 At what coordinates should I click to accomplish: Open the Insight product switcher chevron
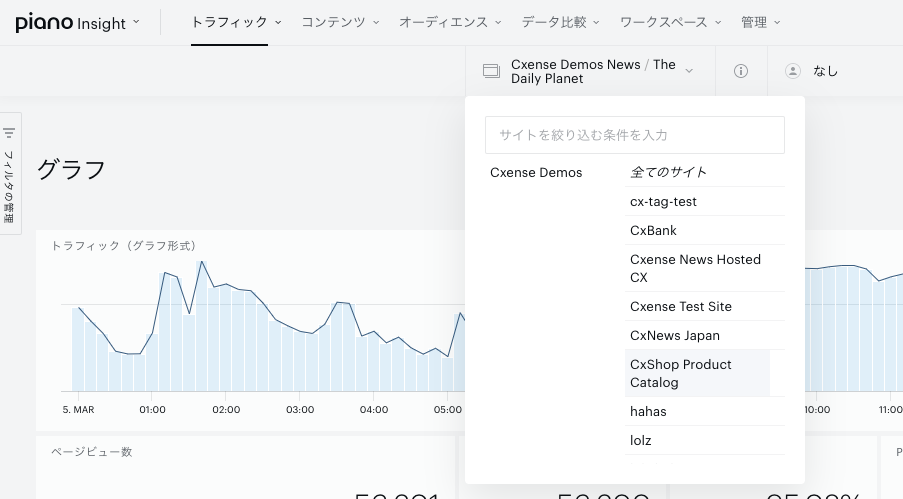(x=136, y=22)
